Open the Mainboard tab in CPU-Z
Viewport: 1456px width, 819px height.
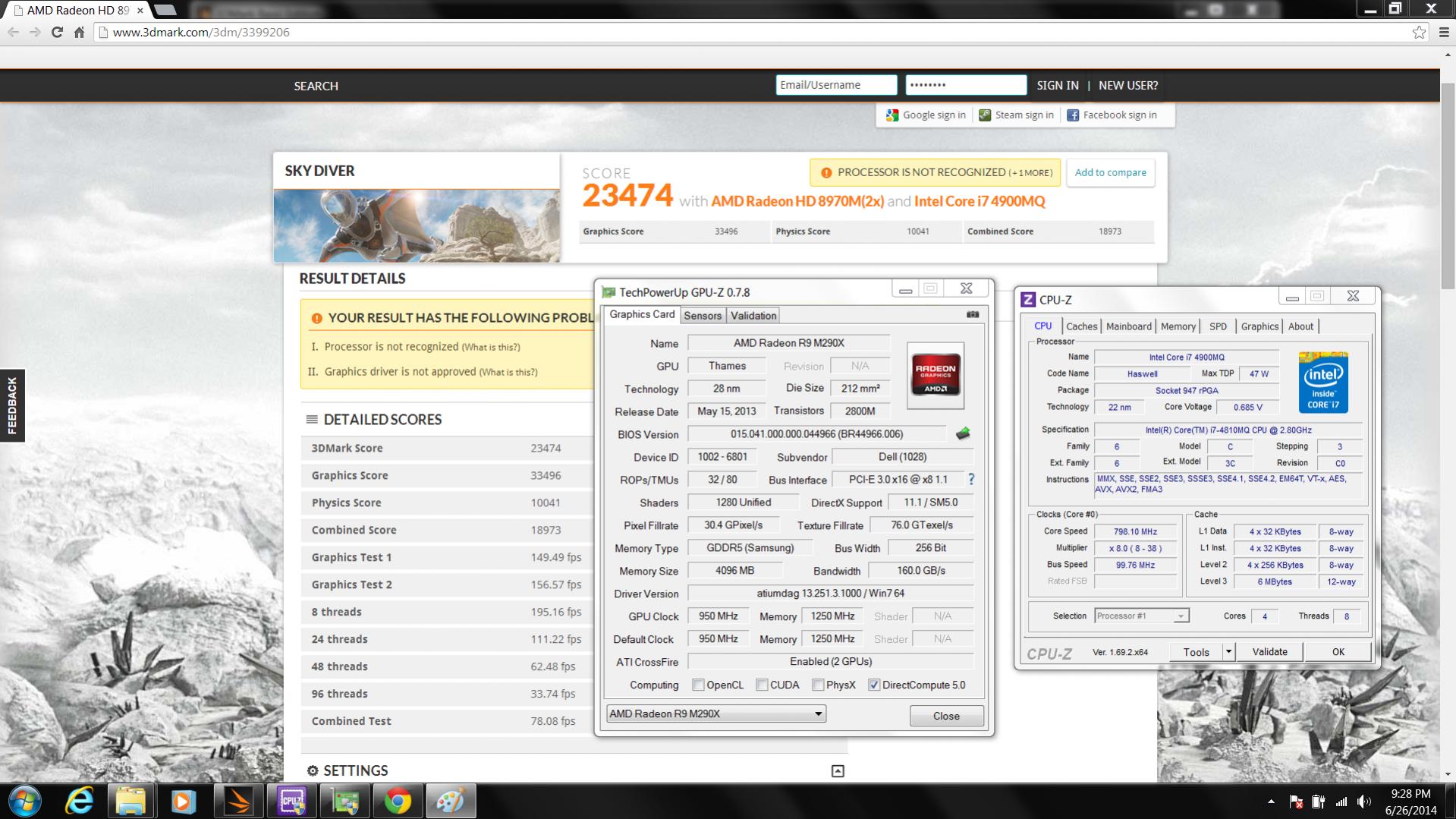click(1128, 326)
